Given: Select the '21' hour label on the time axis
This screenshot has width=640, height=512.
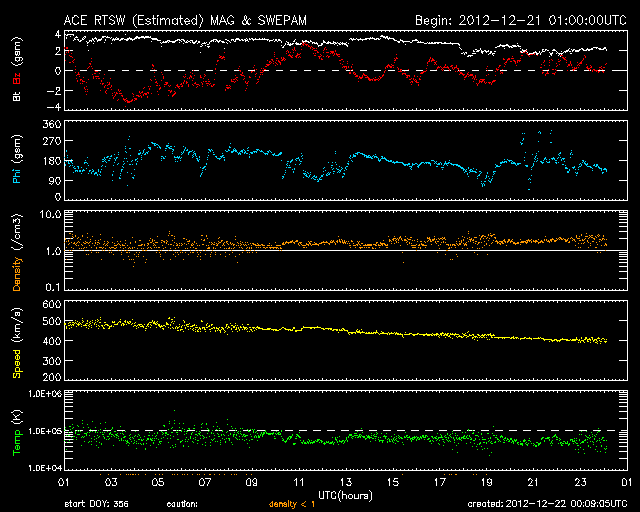Looking at the screenshot, I should coord(533,482).
